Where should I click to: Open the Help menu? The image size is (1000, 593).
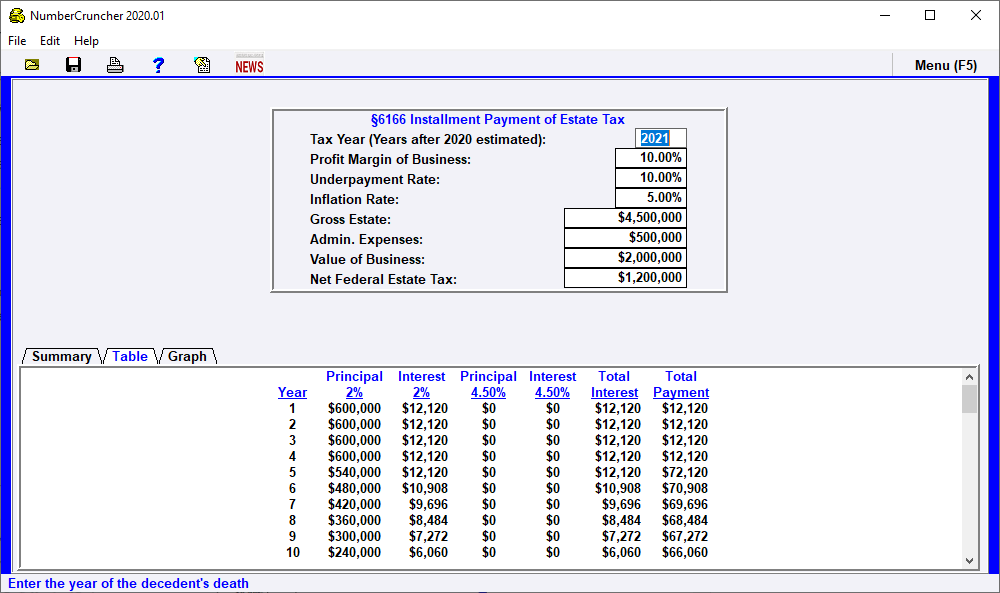[x=86, y=41]
